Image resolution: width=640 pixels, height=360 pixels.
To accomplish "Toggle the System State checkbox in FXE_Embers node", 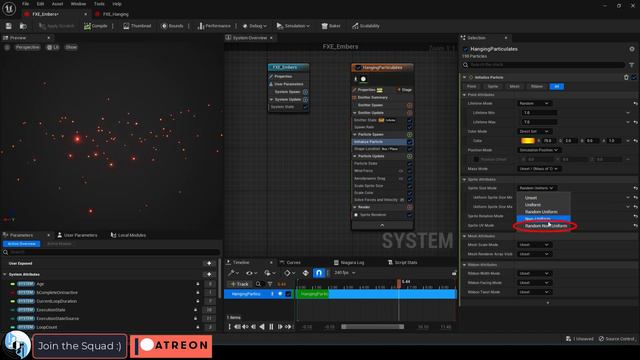I will 305,107.
